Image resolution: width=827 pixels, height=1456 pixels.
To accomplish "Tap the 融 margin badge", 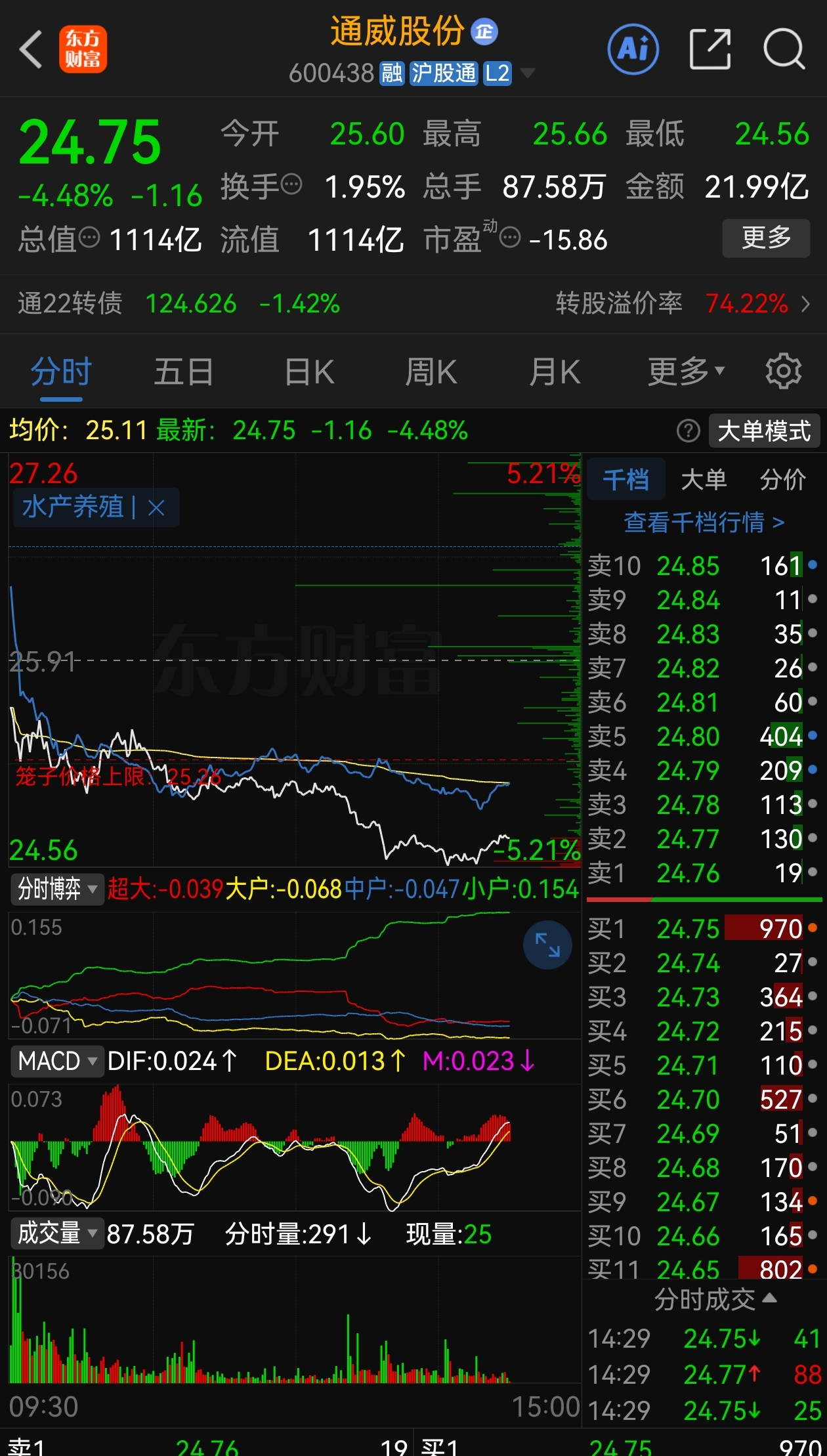I will pos(392,74).
